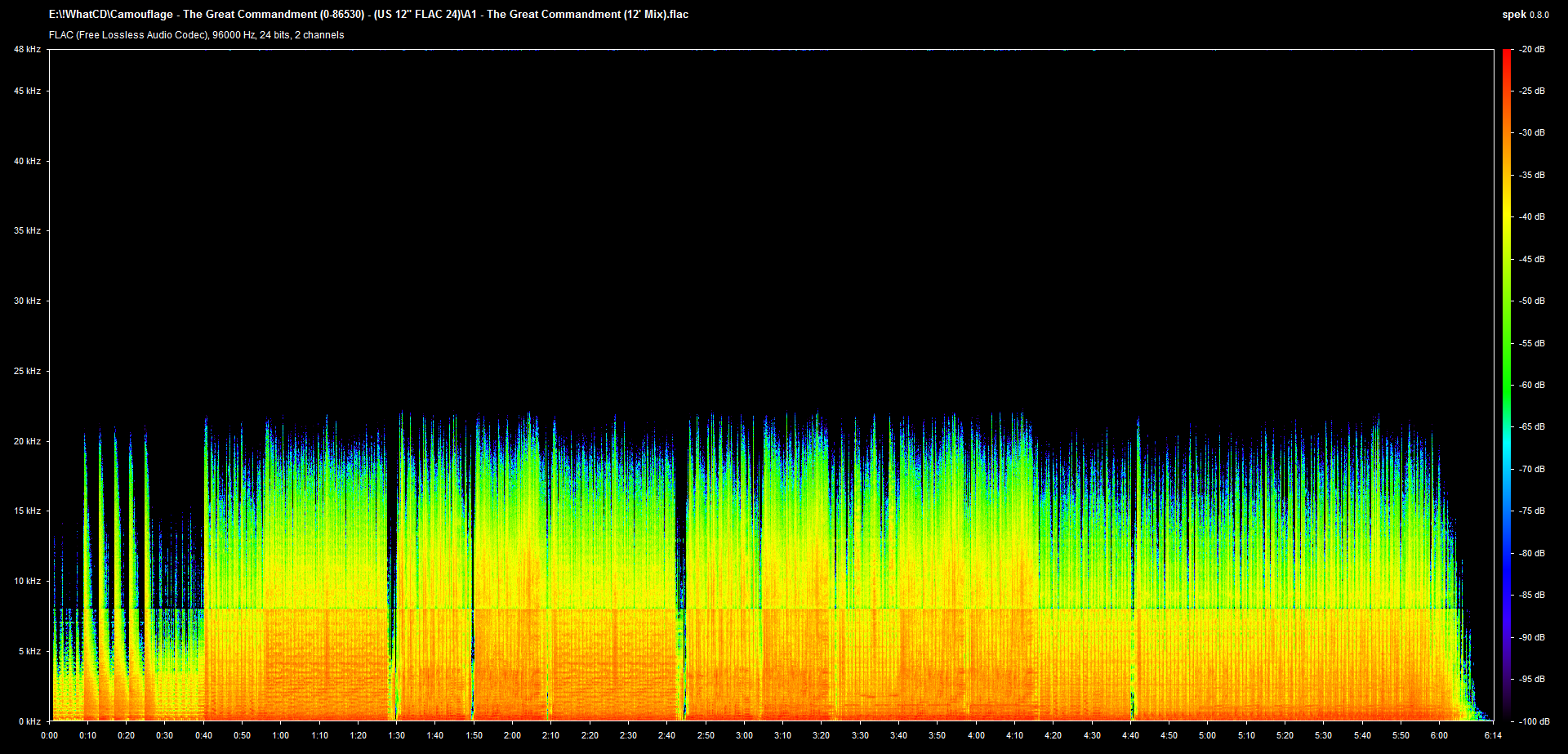This screenshot has width=1568, height=754.
Task: Select the 4:40 time marker
Action: (x=1130, y=735)
